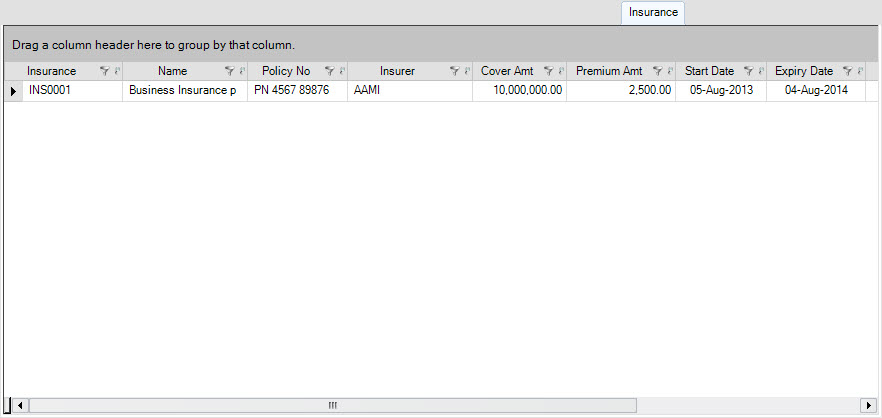
Task: Click the 04-Aug-2014 expiry date cell
Action: point(816,91)
